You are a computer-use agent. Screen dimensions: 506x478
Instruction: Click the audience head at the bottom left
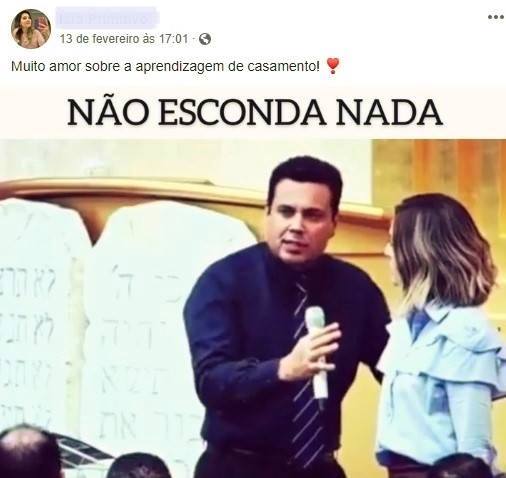28,453
